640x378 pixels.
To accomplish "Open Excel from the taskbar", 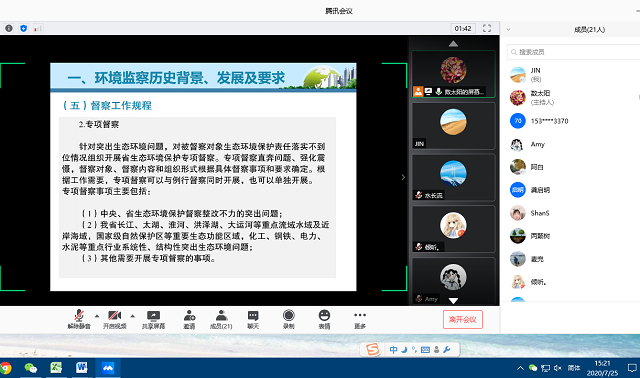I will [56, 368].
